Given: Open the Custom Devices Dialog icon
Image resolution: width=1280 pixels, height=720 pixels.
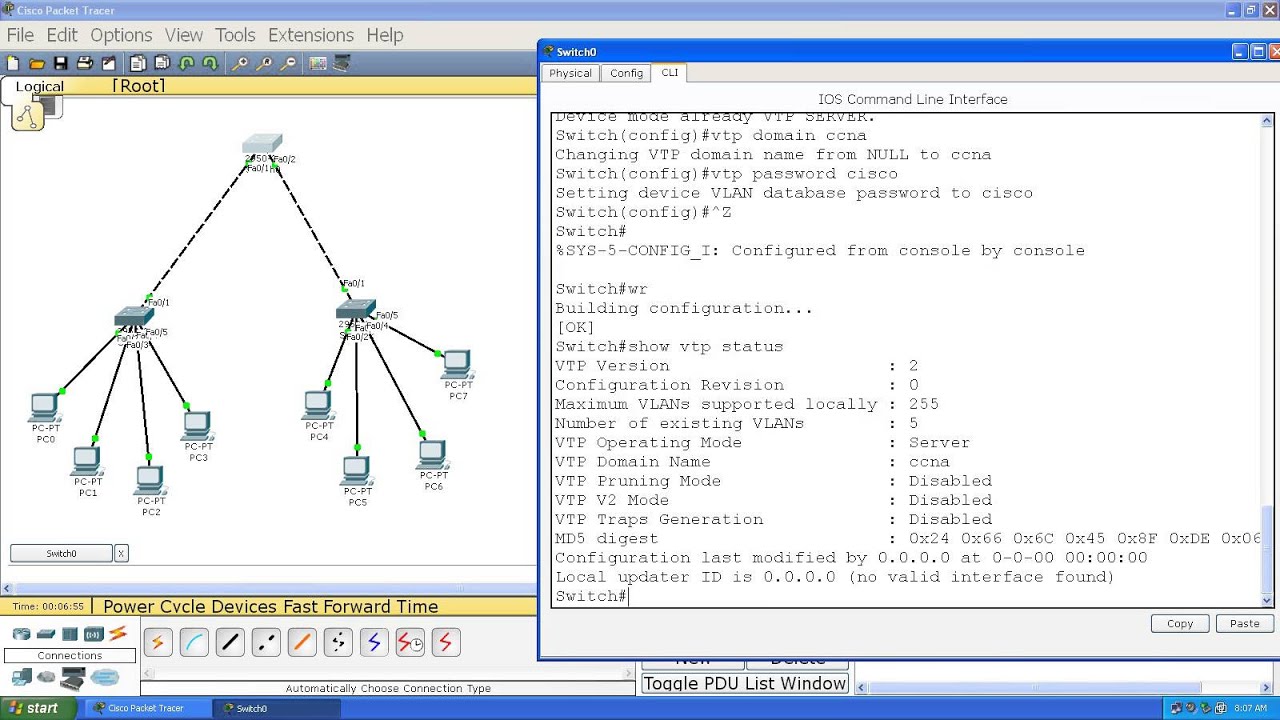Looking at the screenshot, I should pyautogui.click(x=342, y=63).
